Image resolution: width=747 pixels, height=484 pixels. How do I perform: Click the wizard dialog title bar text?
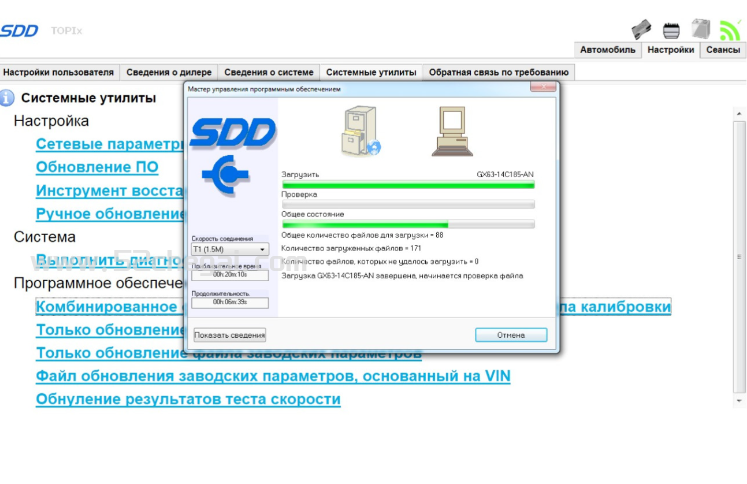(264, 89)
